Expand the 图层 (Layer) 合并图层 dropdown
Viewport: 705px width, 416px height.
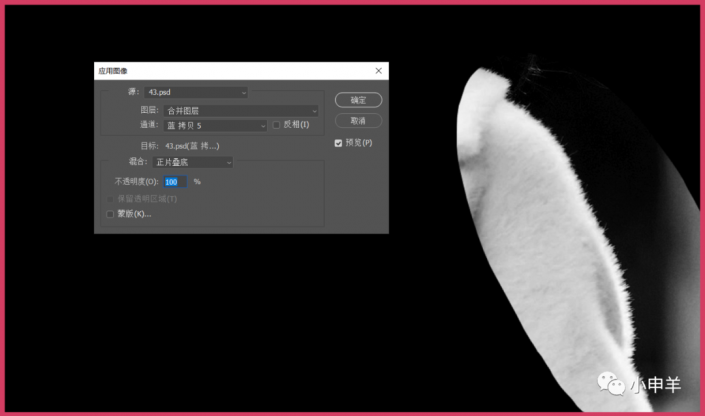(241, 110)
